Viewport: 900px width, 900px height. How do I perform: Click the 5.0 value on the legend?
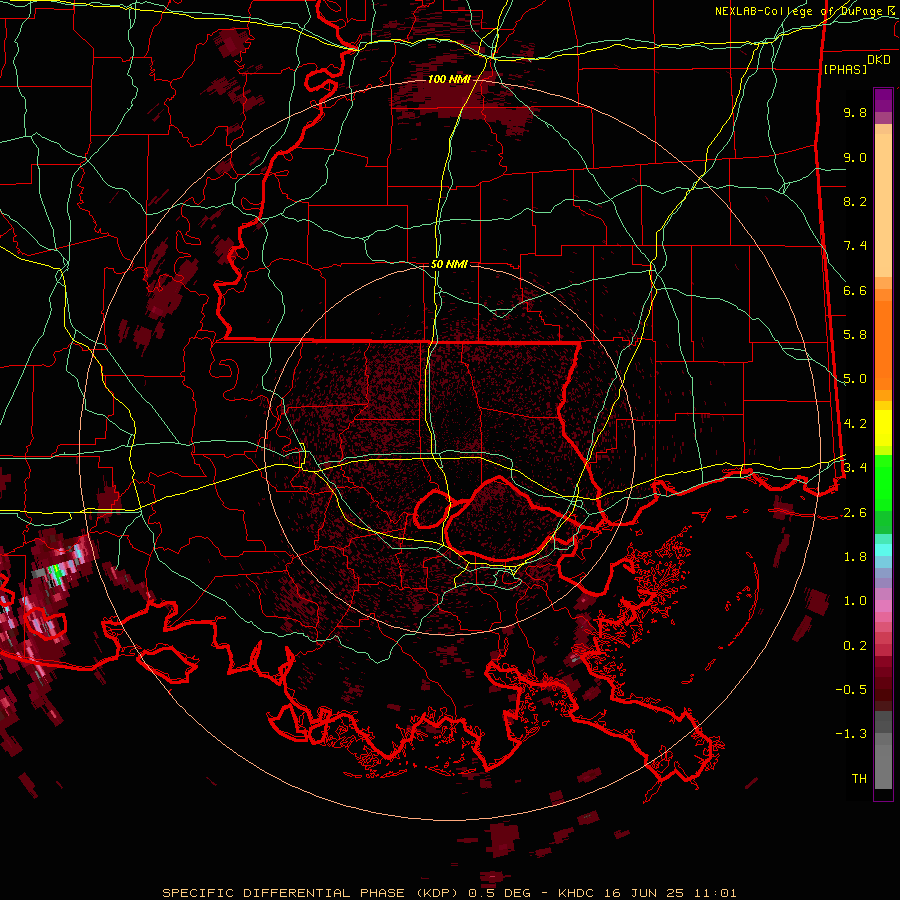point(855,379)
